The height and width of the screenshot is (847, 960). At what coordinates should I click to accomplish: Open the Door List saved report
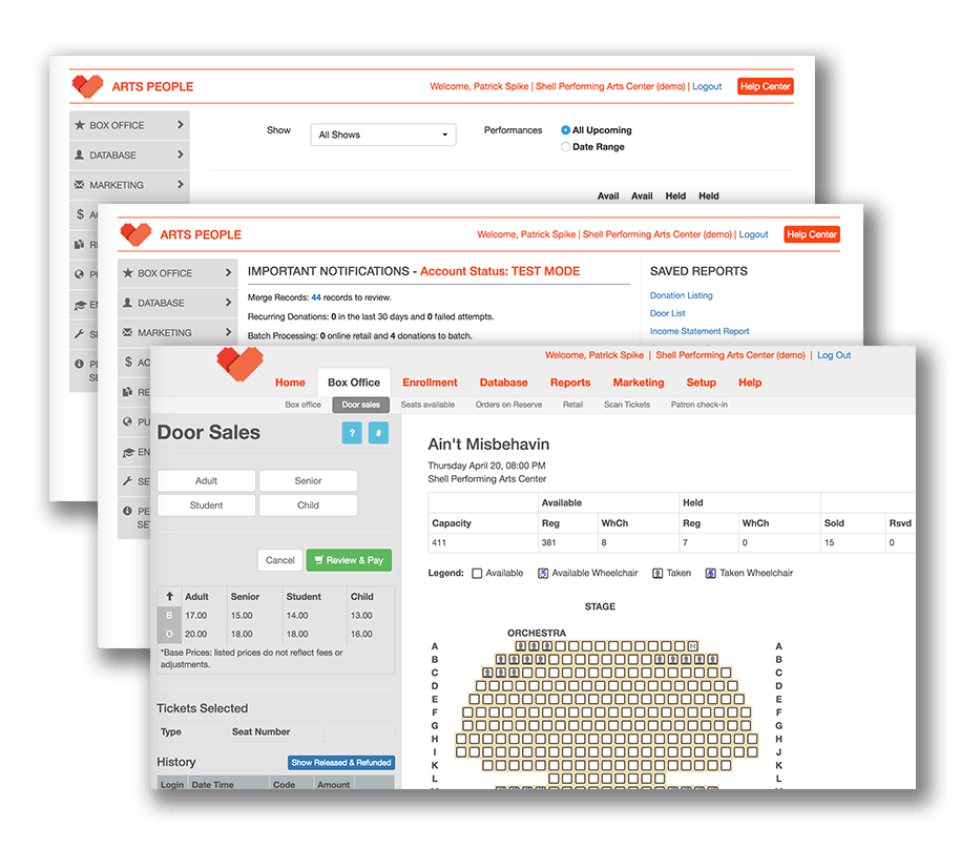click(x=667, y=313)
